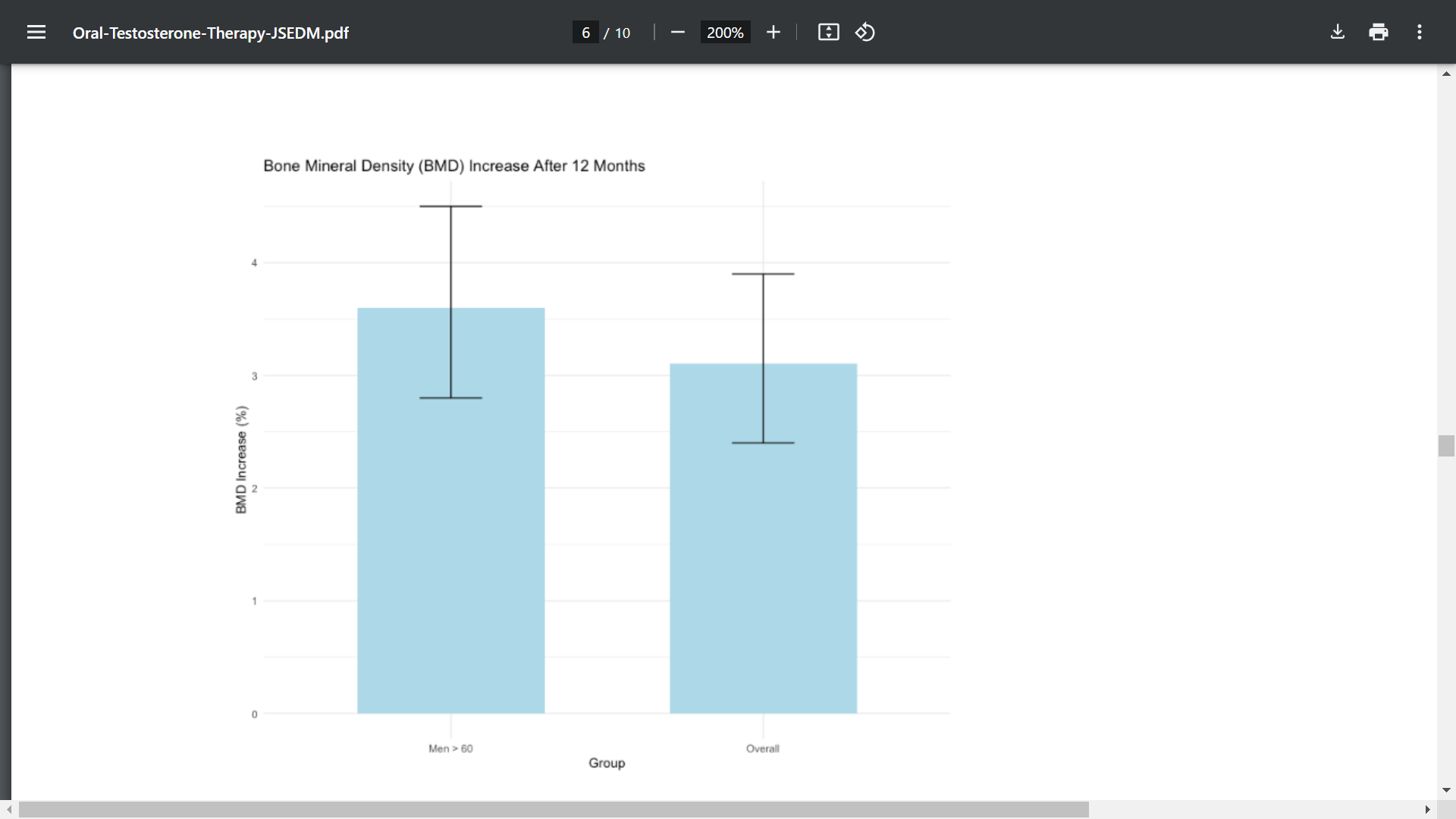Zoom in with the plus button

pyautogui.click(x=773, y=32)
